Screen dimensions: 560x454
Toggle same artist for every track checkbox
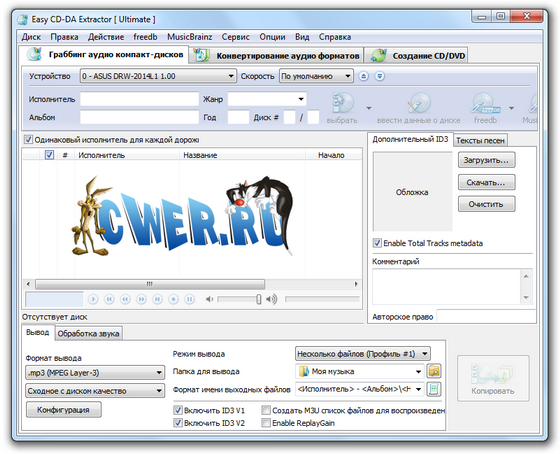click(28, 139)
